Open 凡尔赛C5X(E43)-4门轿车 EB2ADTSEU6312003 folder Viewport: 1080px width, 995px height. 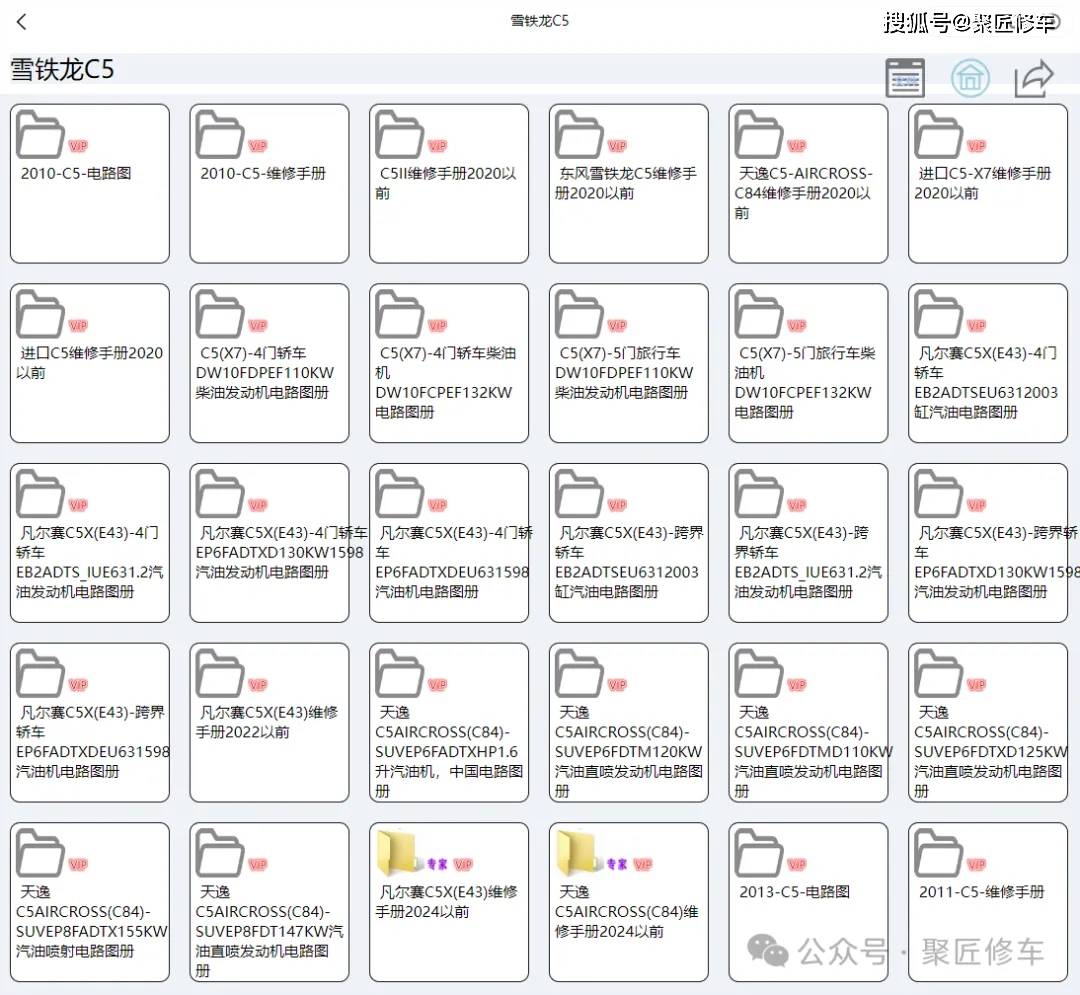[988, 364]
